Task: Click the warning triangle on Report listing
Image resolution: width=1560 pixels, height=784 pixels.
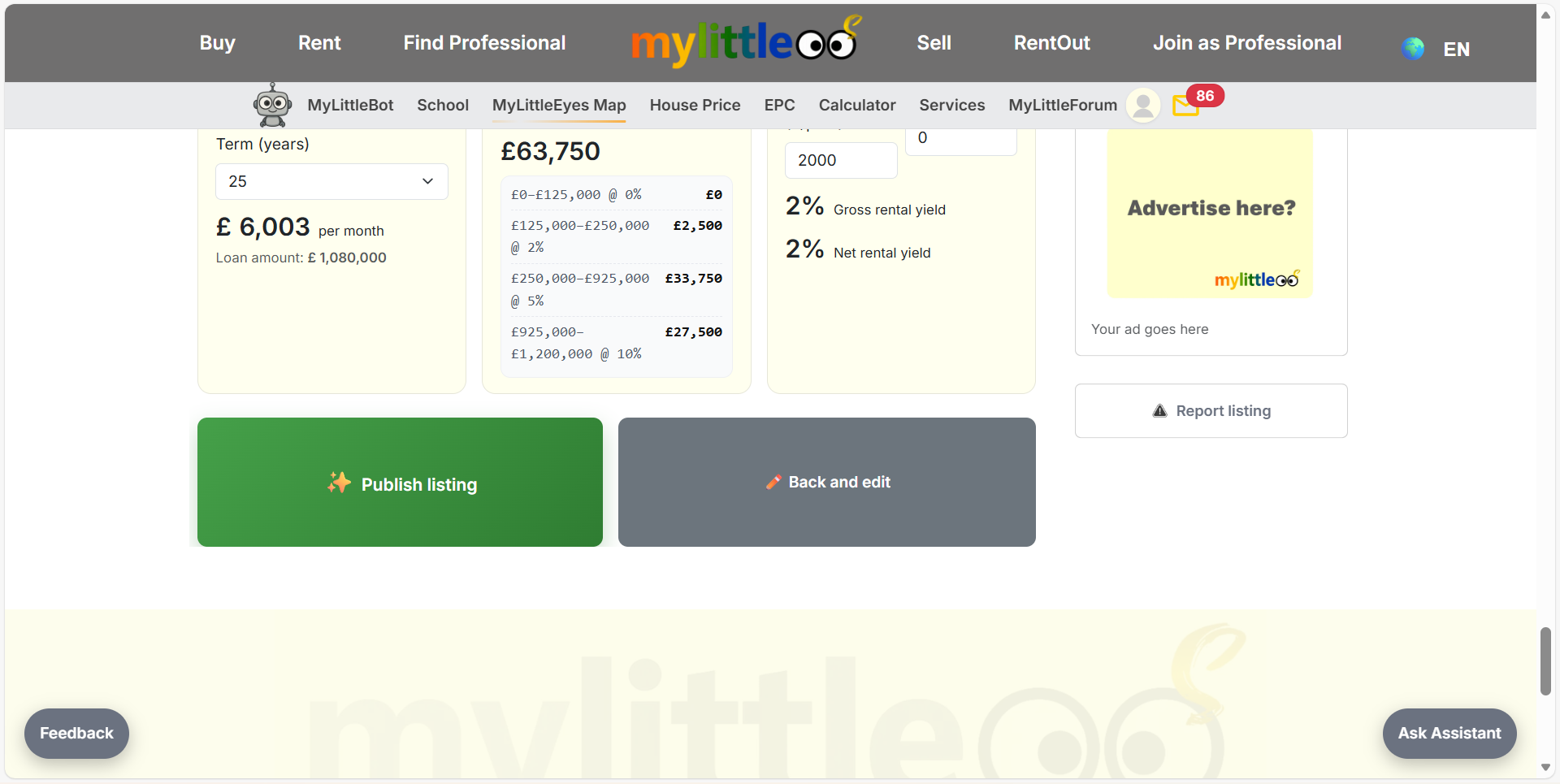Action: 1159,411
